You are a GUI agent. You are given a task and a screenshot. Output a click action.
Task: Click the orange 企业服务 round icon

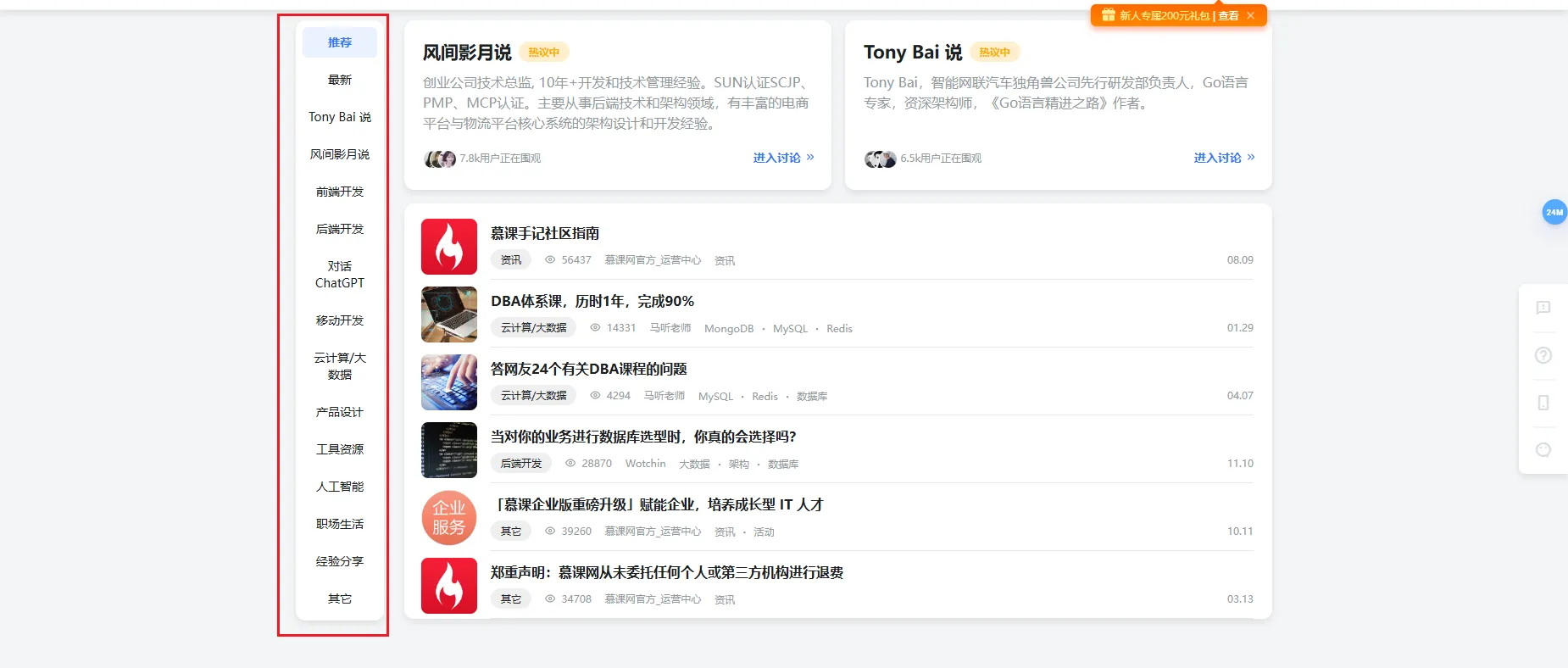point(449,518)
